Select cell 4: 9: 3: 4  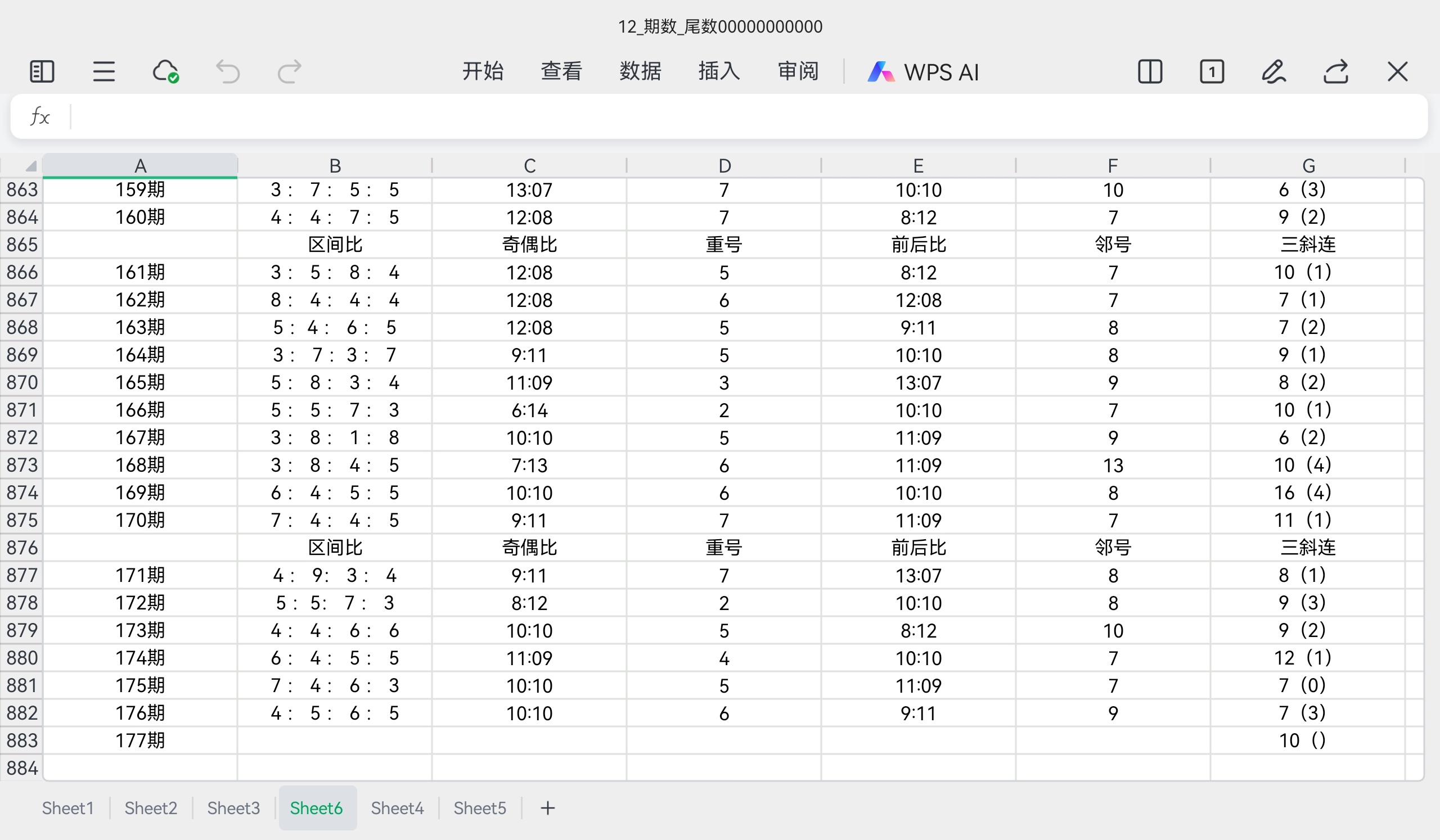[x=335, y=576]
